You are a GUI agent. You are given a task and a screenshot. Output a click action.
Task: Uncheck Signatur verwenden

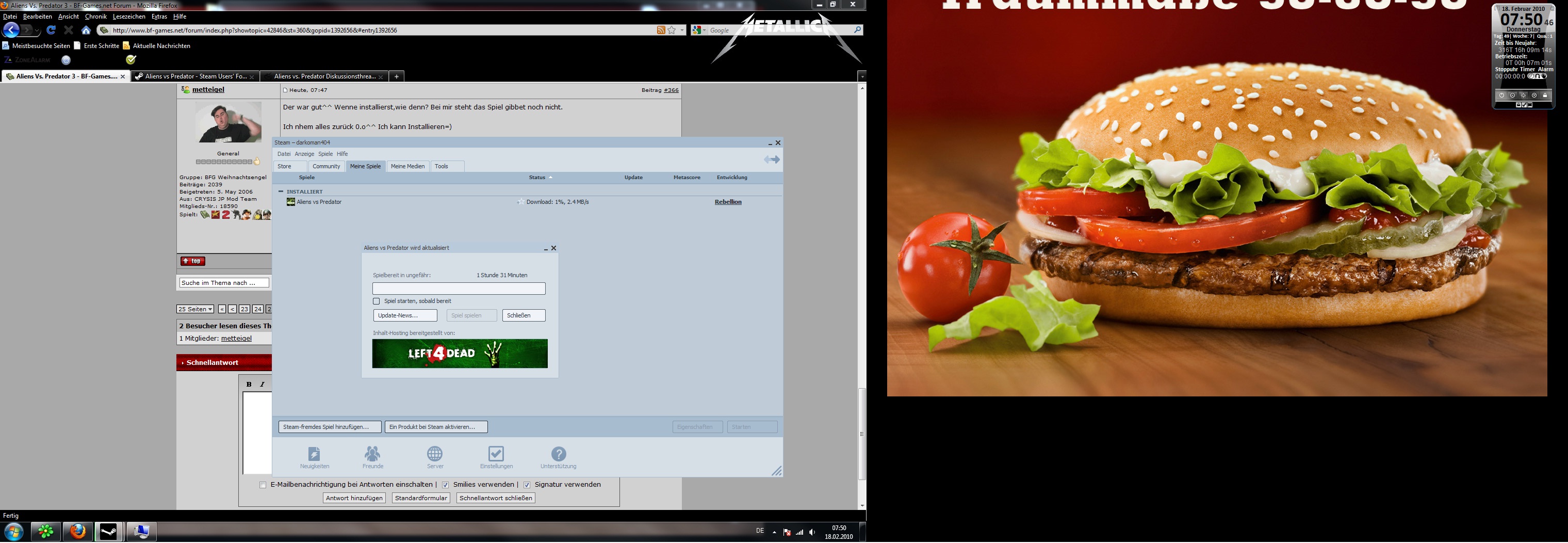pyautogui.click(x=527, y=485)
